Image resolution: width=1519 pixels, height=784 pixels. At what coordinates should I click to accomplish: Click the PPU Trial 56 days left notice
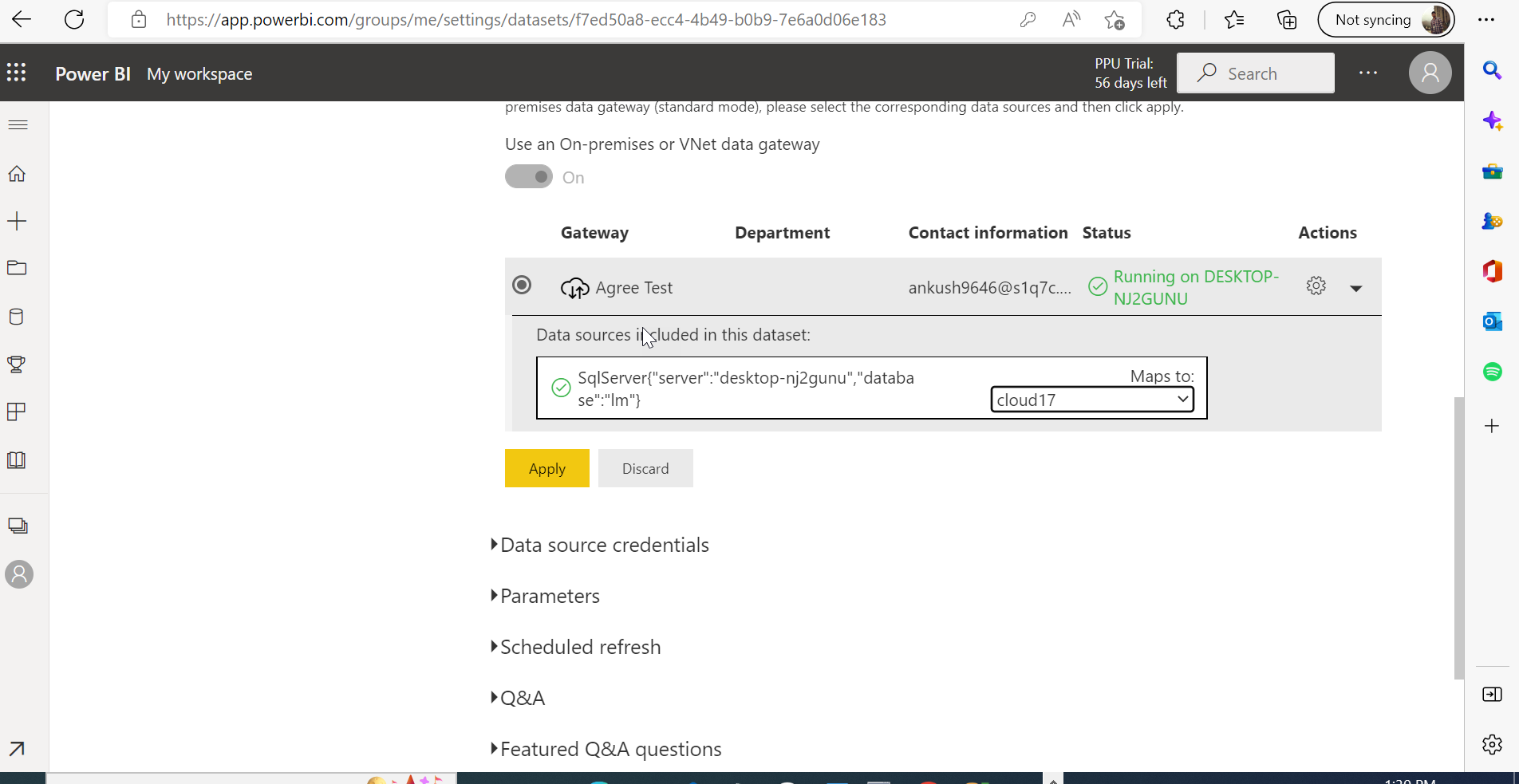(1130, 73)
